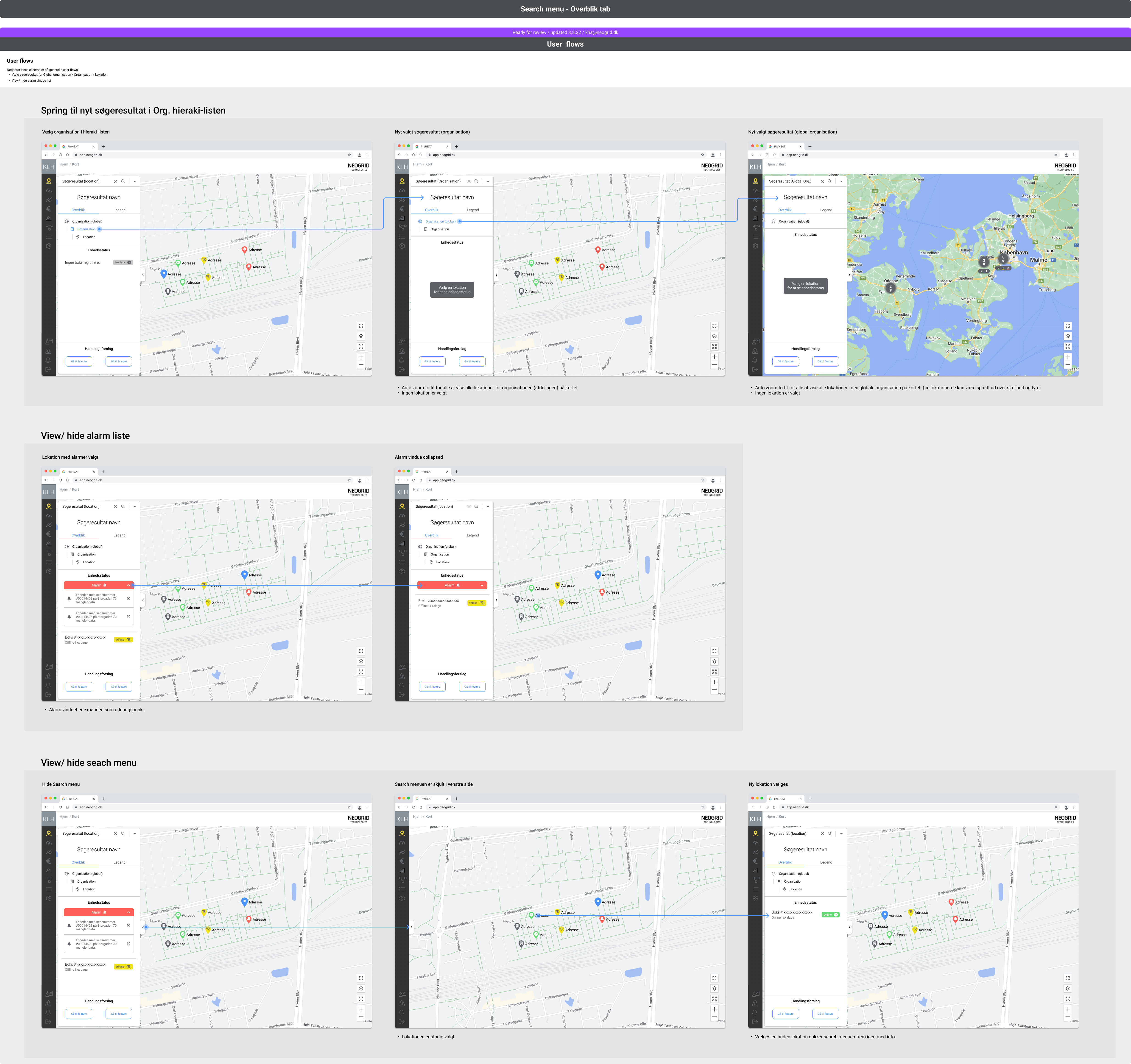This screenshot has width=1131, height=1064.
Task: Click map layers icon in 'Alarm vindue collapsed' mockup
Action: (x=714, y=661)
